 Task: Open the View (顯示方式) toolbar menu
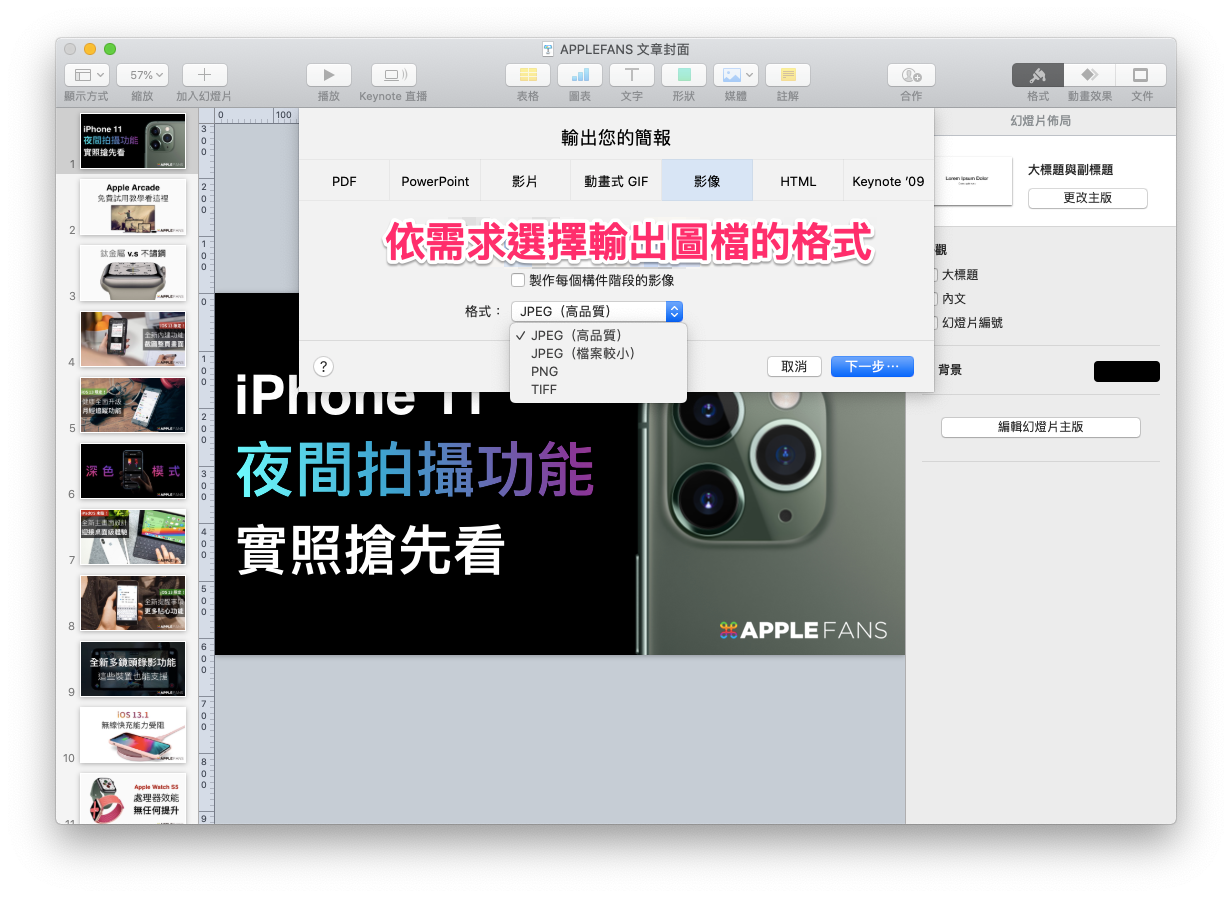pos(86,75)
